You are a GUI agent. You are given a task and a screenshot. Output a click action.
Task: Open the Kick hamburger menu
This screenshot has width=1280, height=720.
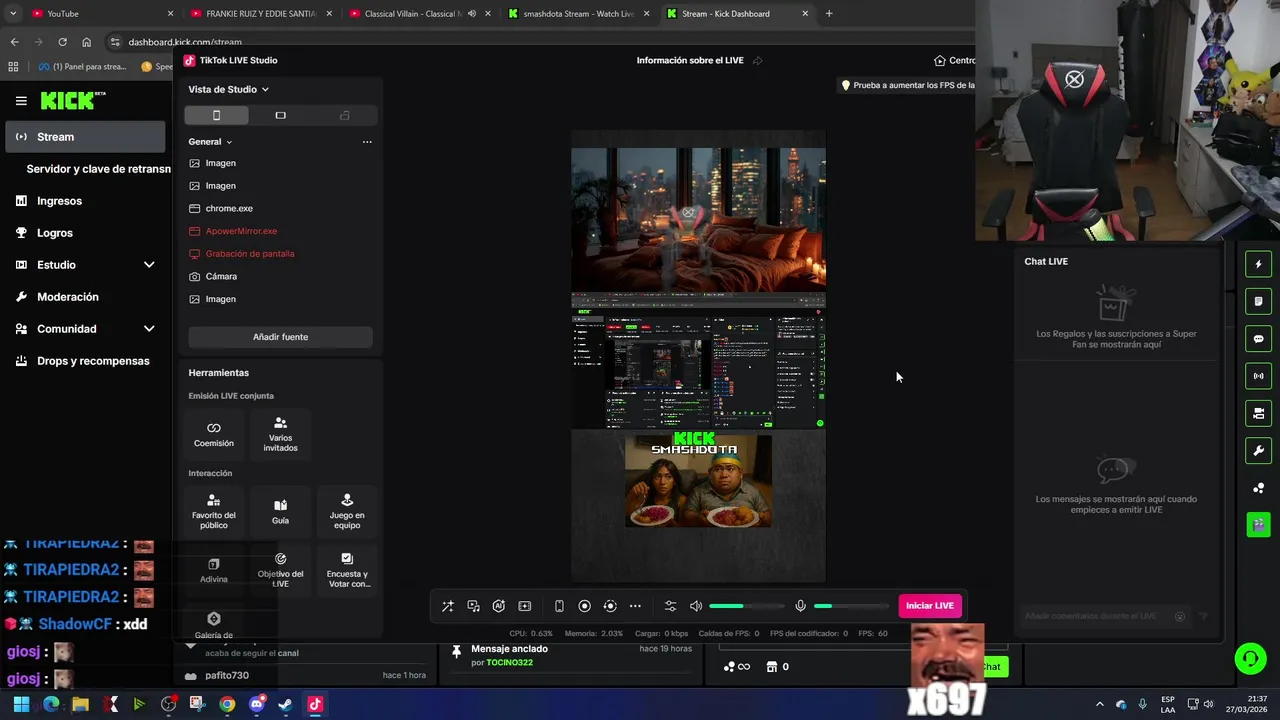click(21, 101)
